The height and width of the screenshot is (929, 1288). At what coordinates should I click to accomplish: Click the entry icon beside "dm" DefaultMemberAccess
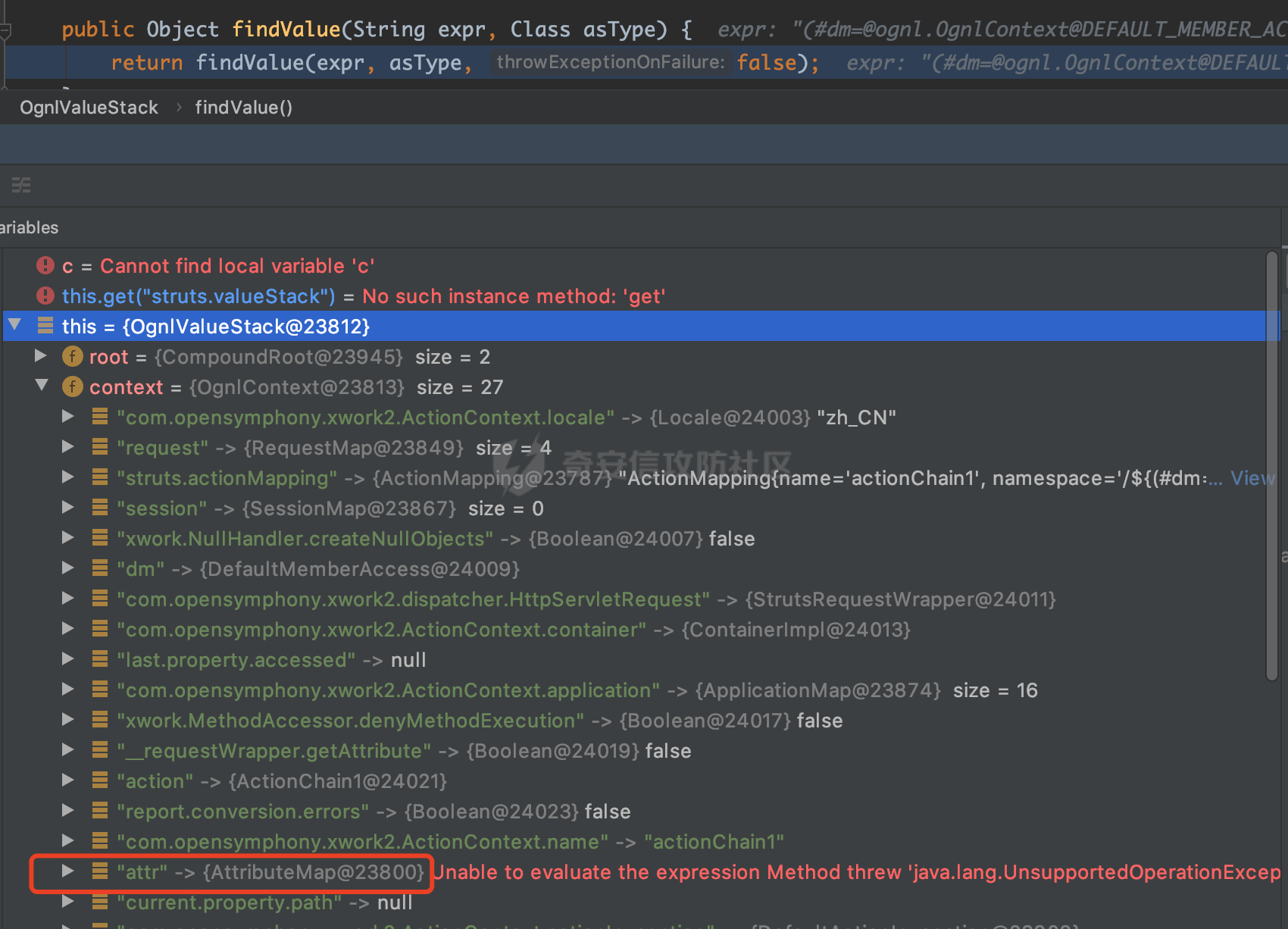pos(99,569)
